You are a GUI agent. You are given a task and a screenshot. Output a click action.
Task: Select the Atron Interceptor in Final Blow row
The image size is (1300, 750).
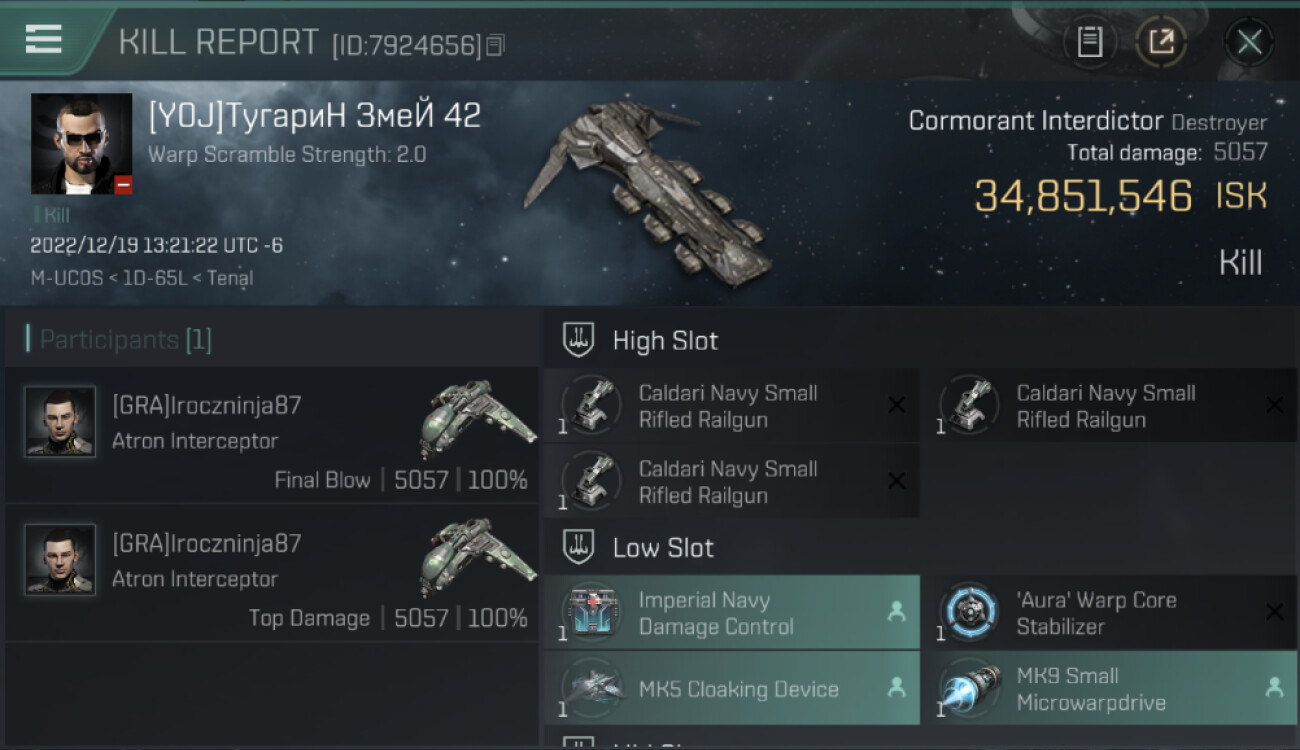[x=478, y=420]
